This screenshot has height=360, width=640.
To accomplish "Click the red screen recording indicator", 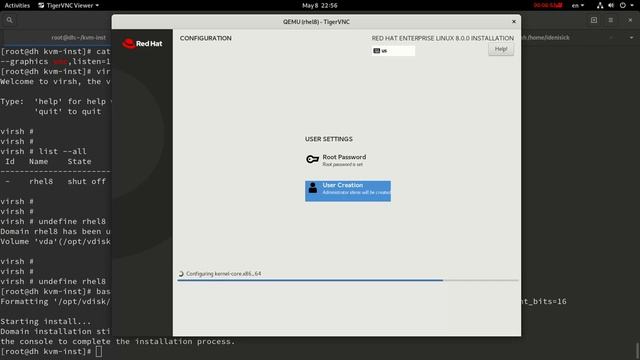I will pos(548,5).
